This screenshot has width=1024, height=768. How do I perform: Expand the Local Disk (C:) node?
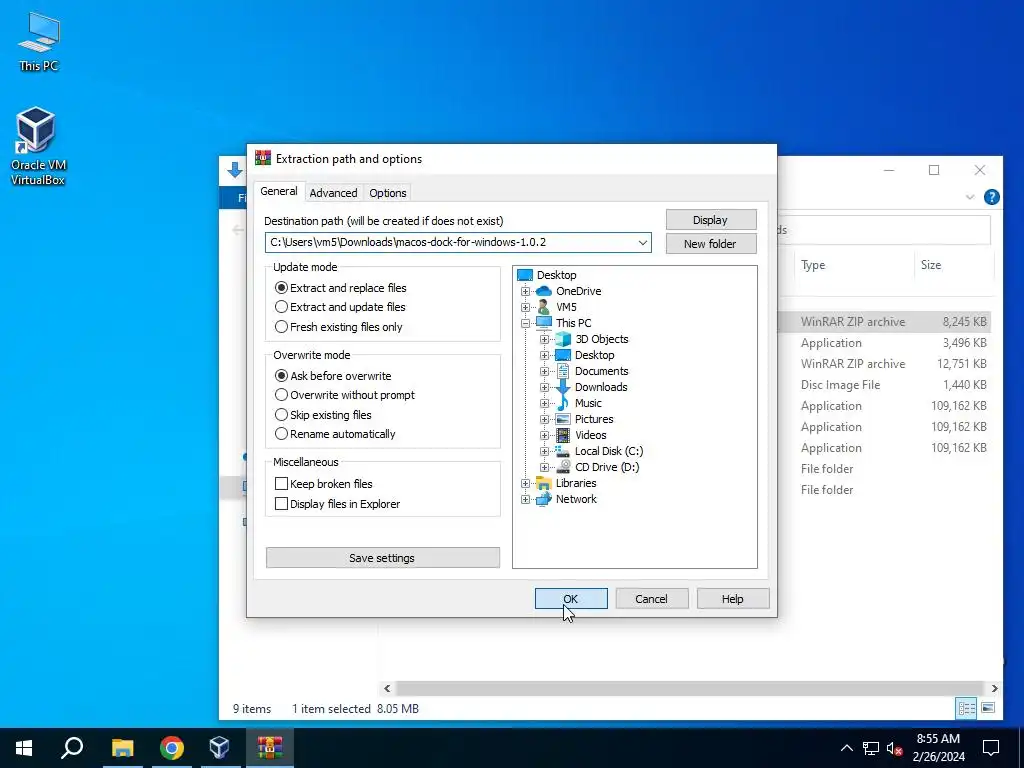point(544,451)
